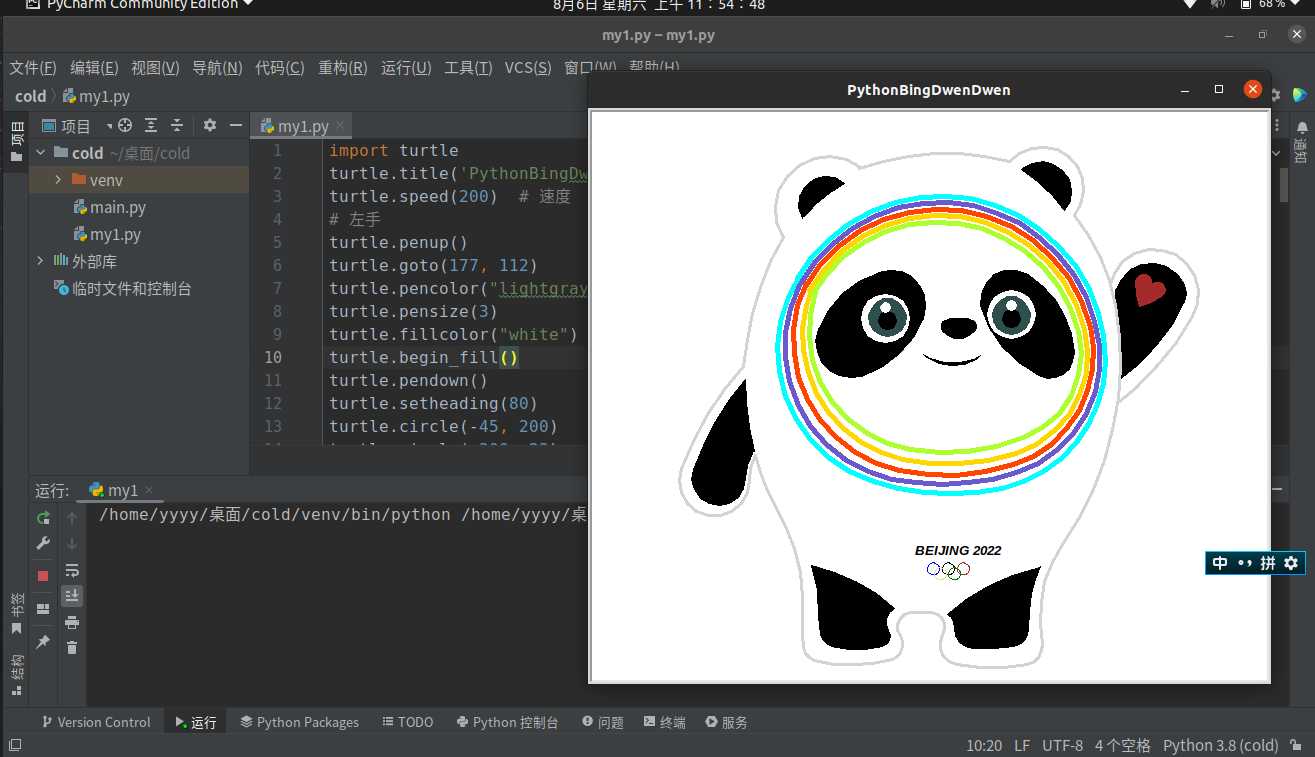Open the Project panel gear options

click(210, 126)
